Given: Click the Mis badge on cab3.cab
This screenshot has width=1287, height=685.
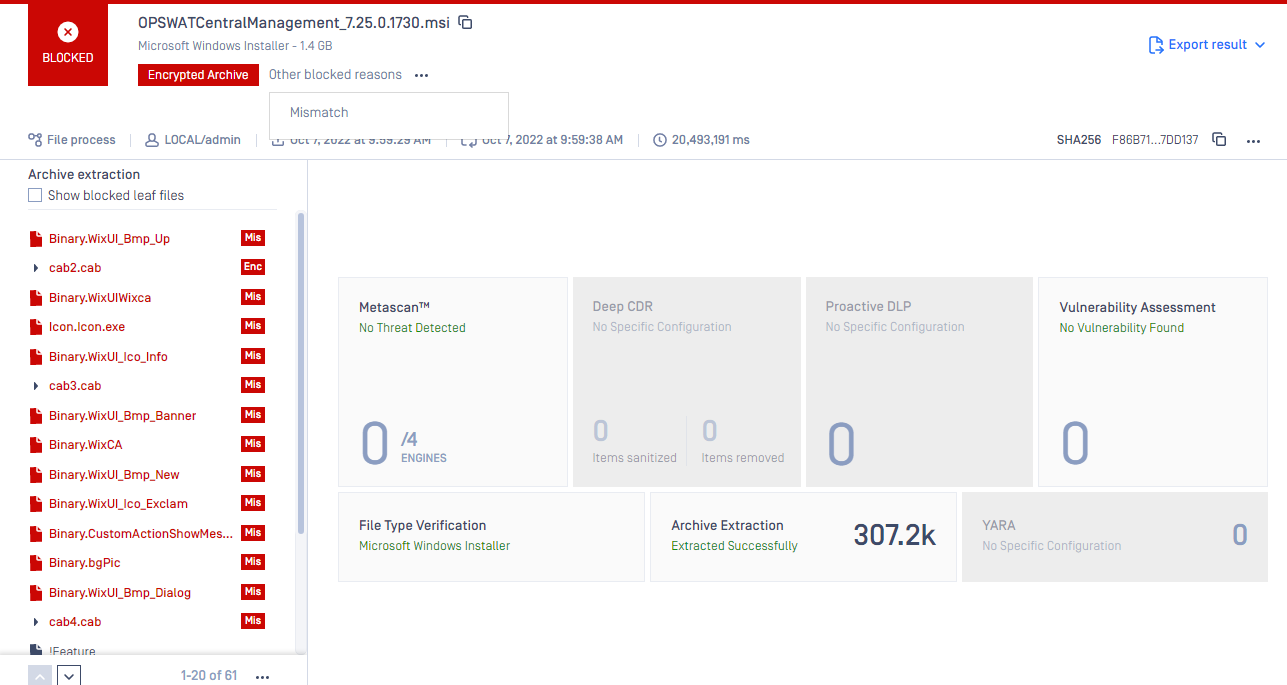Looking at the screenshot, I should [253, 385].
